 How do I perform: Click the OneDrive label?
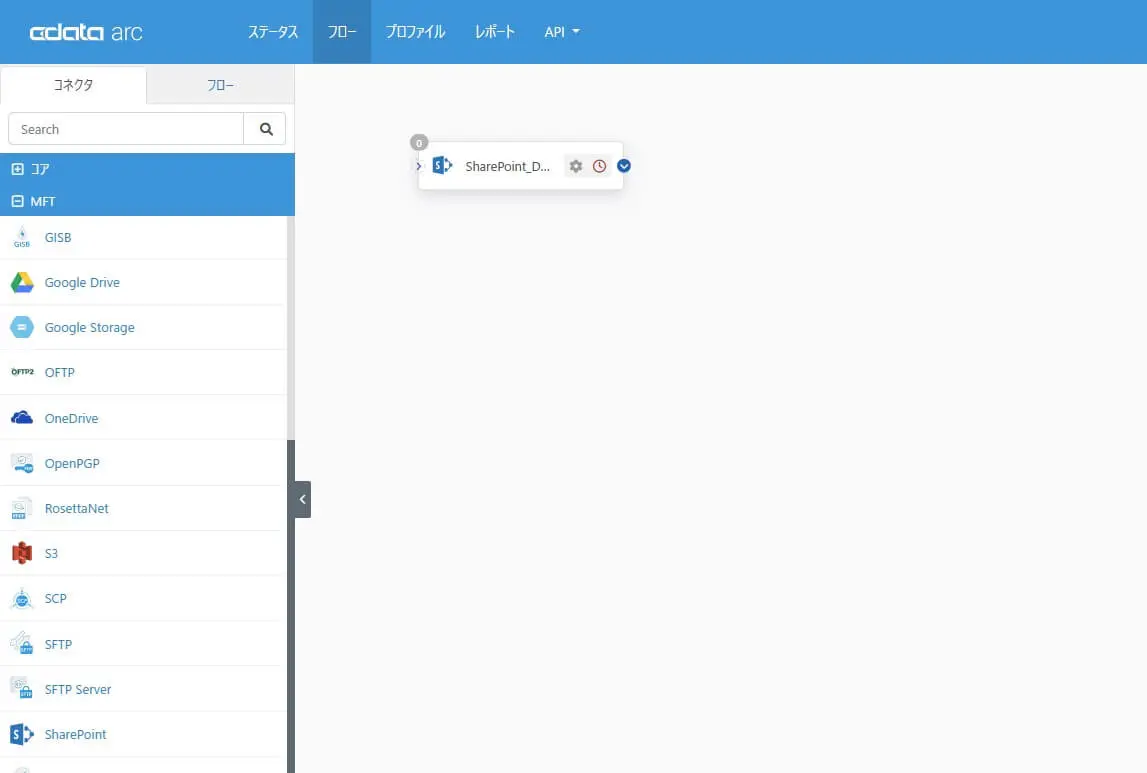(71, 418)
